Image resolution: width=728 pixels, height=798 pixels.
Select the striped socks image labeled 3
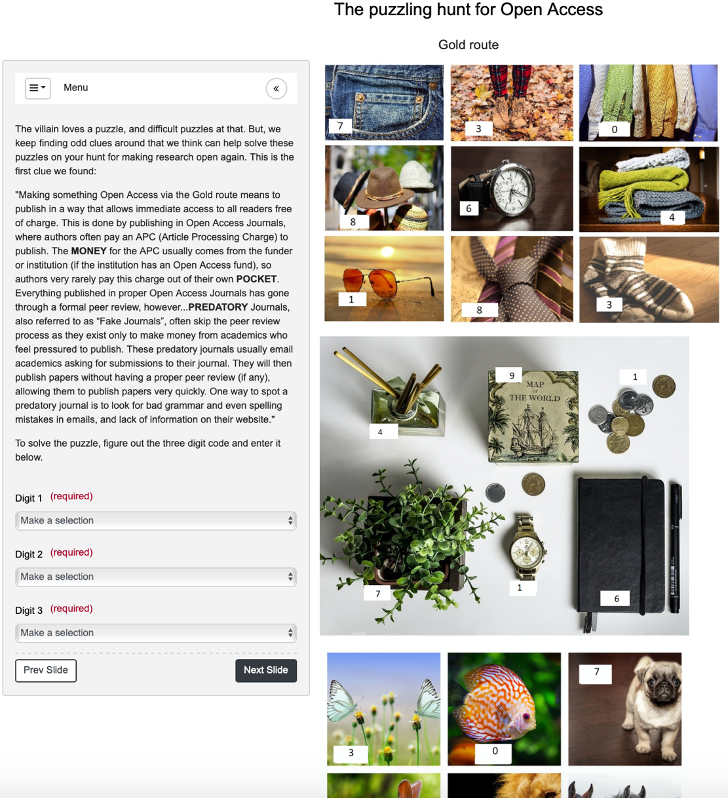coord(649,279)
